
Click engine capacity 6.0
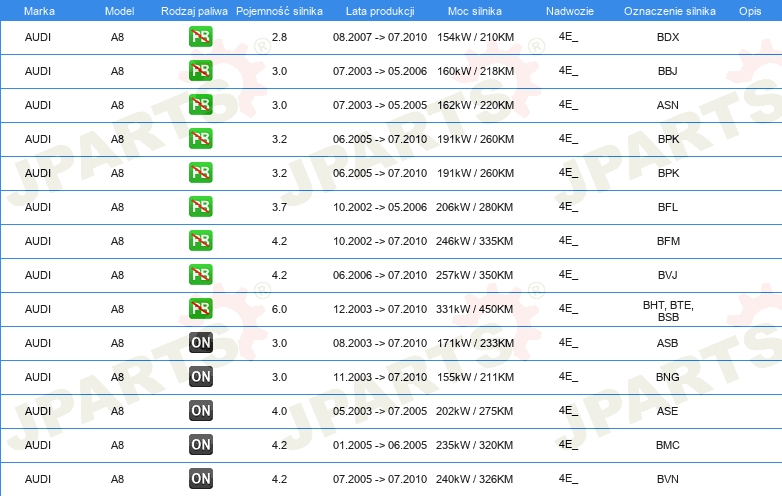(x=279, y=309)
